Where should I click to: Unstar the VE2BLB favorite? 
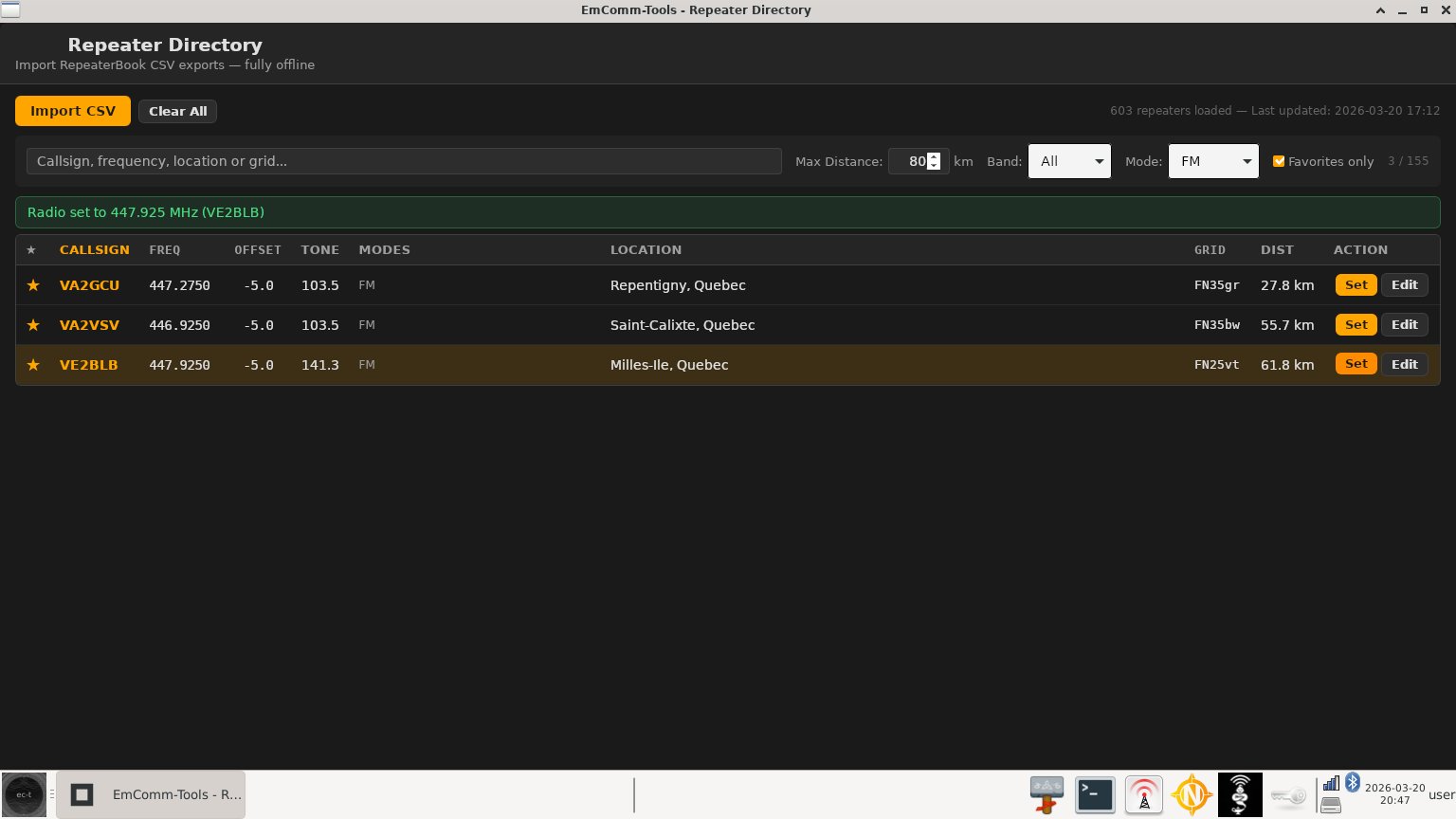coord(33,365)
